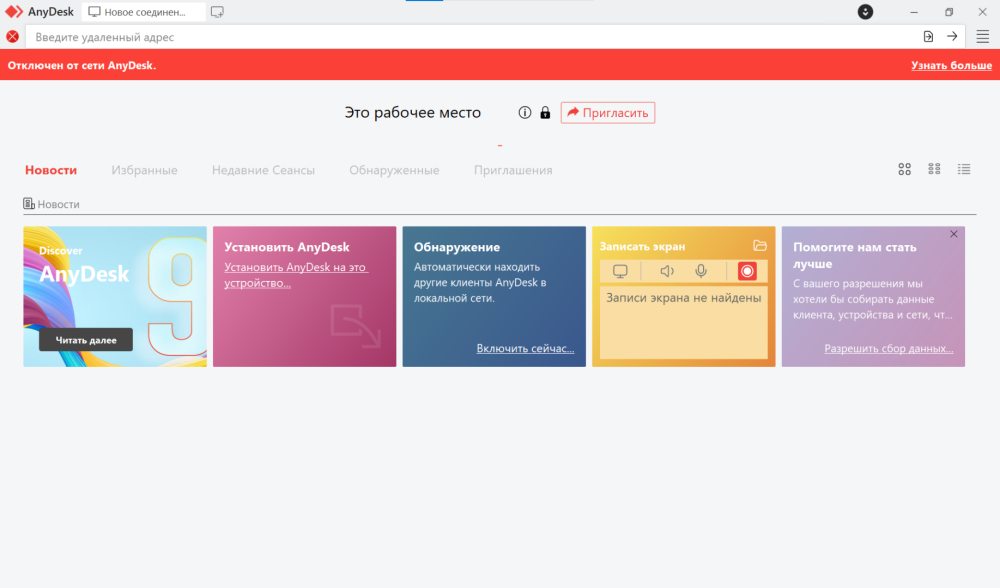Click the 'Записать экран' card title
Image resolution: width=1000 pixels, height=588 pixels.
642,246
